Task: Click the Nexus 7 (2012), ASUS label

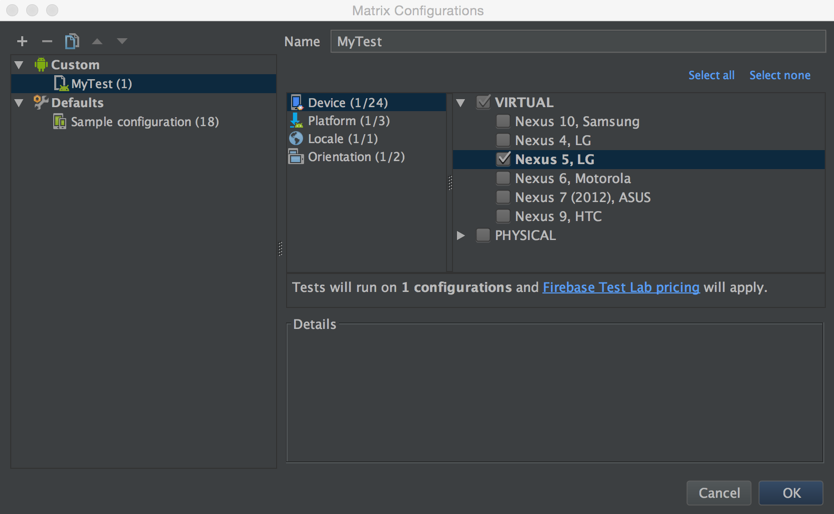Action: 582,197
